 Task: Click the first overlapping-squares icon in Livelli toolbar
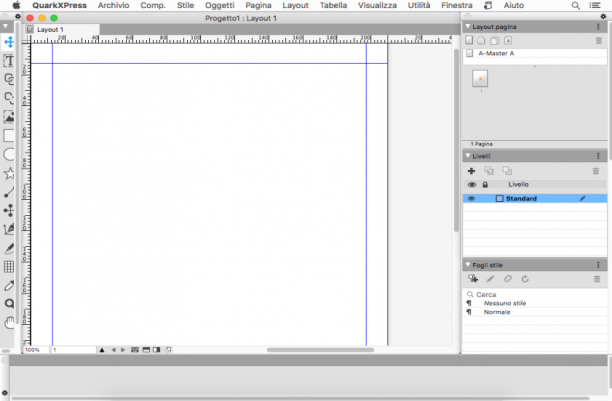coord(489,171)
